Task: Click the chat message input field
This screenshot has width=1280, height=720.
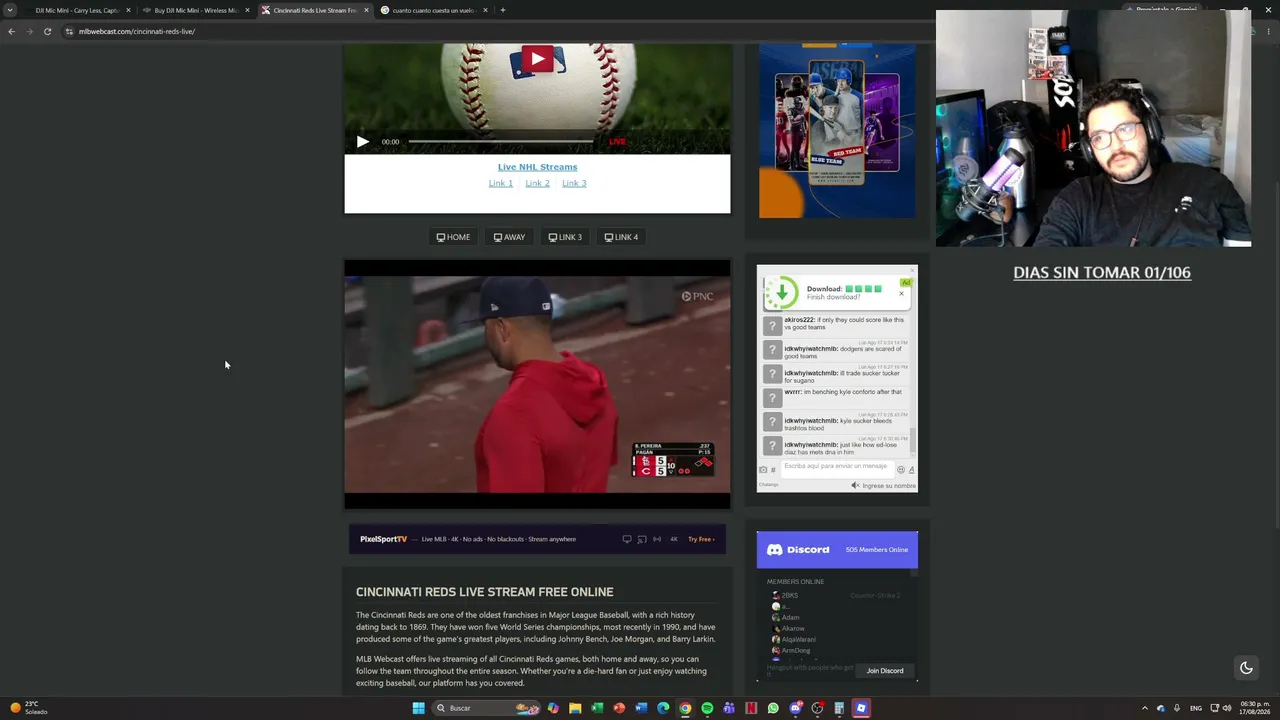Action: (x=836, y=467)
